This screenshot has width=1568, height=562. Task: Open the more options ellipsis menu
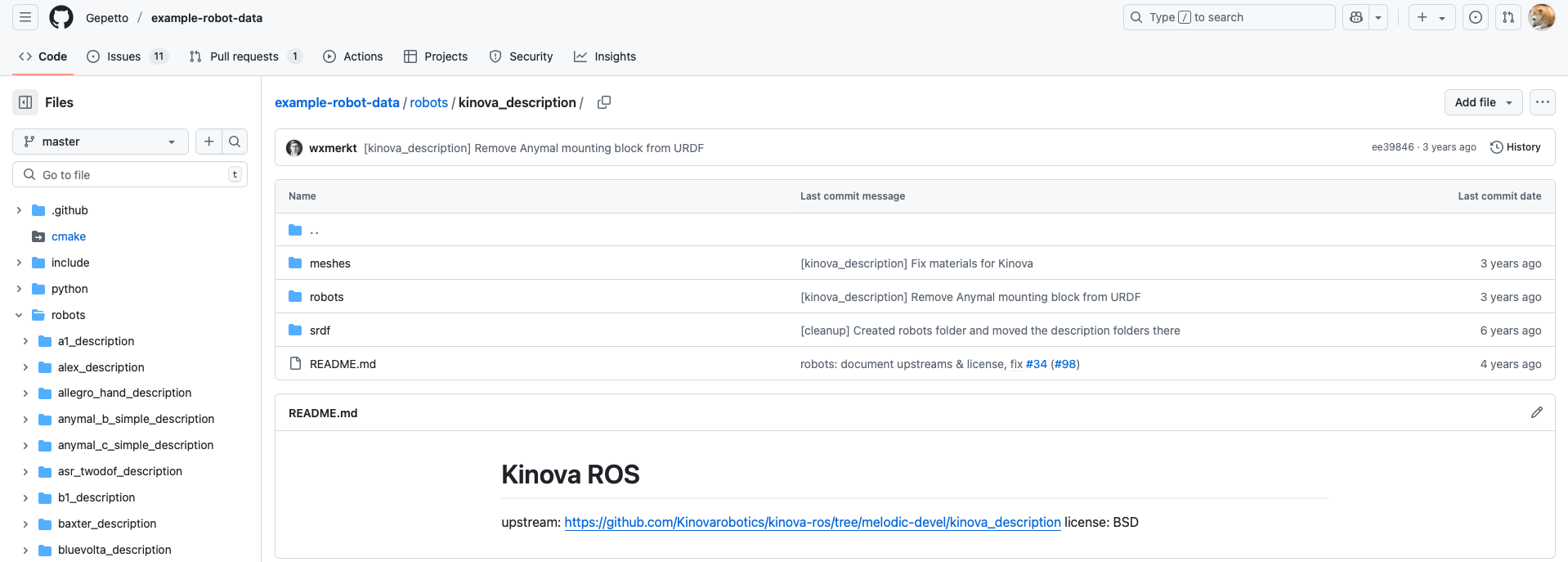1542,102
